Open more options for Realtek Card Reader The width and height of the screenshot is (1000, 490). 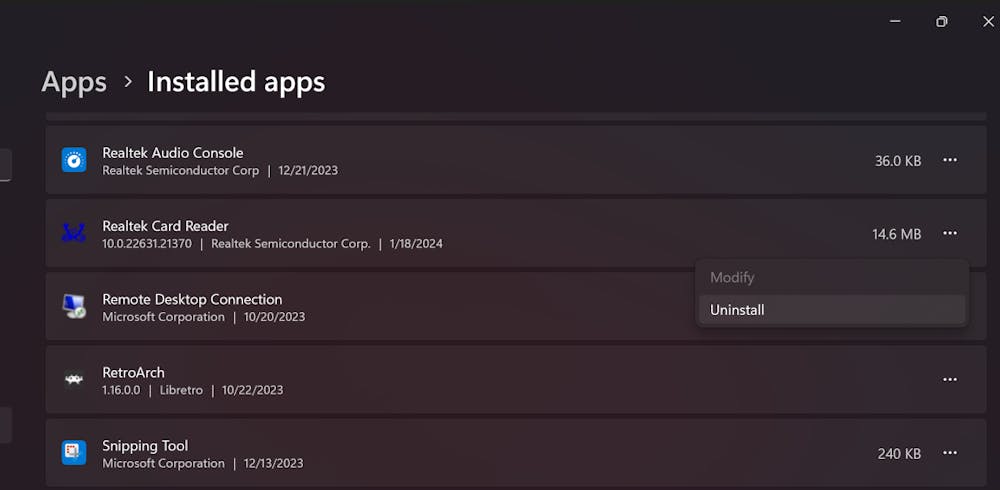(x=950, y=233)
